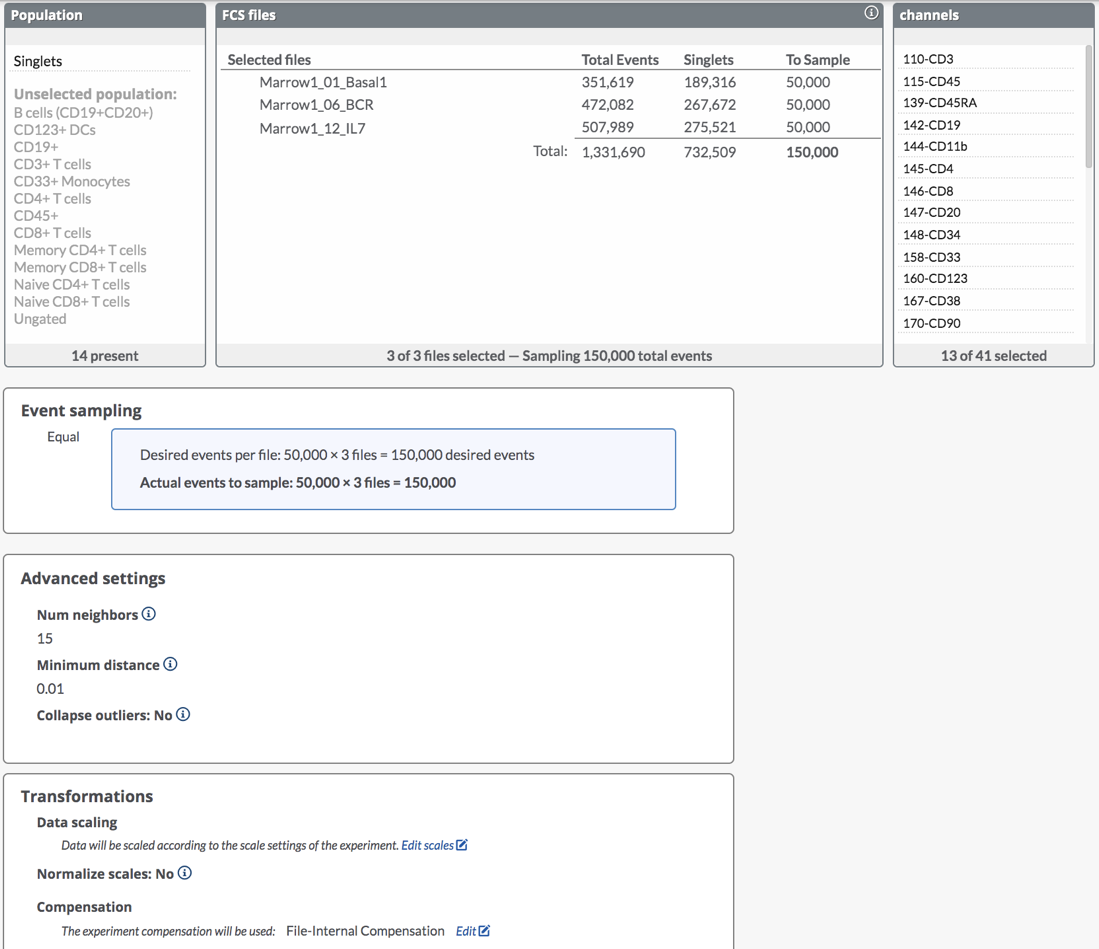Viewport: 1099px width, 949px height.
Task: Select the CD45+ population
Action: [36, 215]
